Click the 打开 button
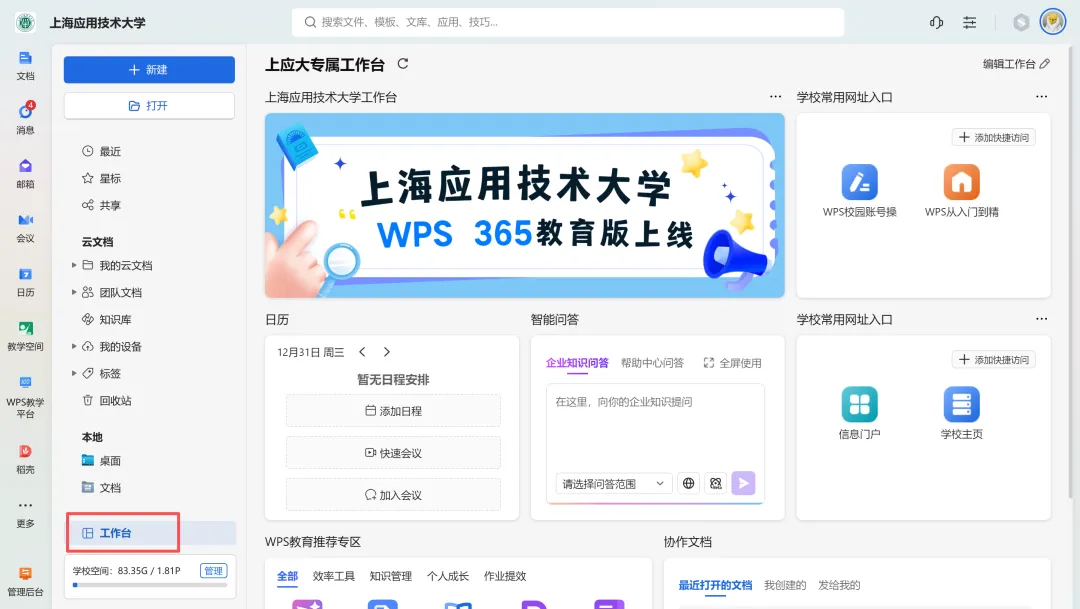1080x609 pixels. [x=149, y=105]
